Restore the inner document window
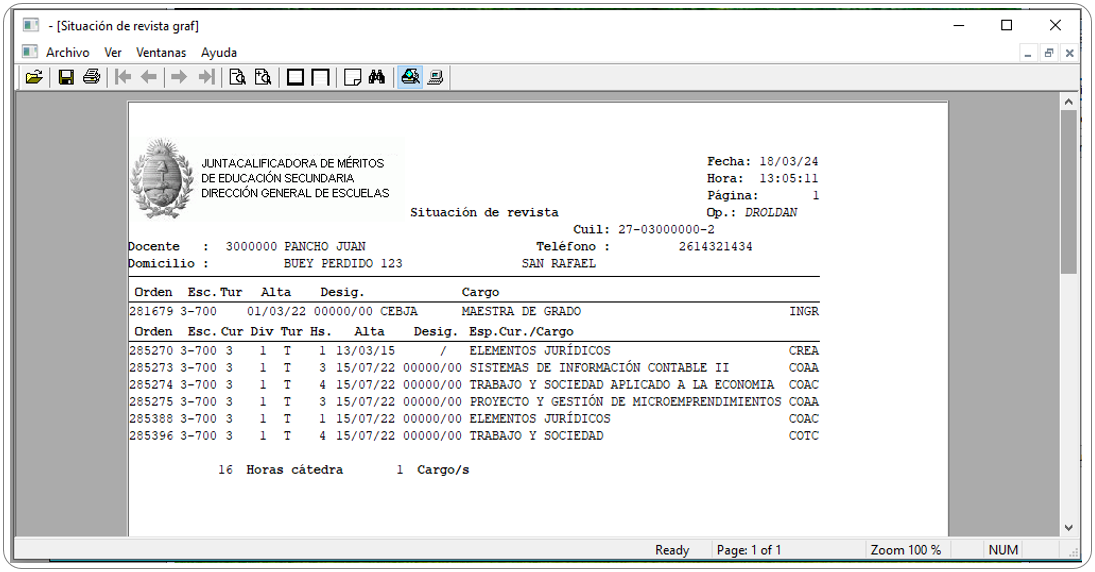The width and height of the screenshot is (1095, 572). [x=1048, y=53]
